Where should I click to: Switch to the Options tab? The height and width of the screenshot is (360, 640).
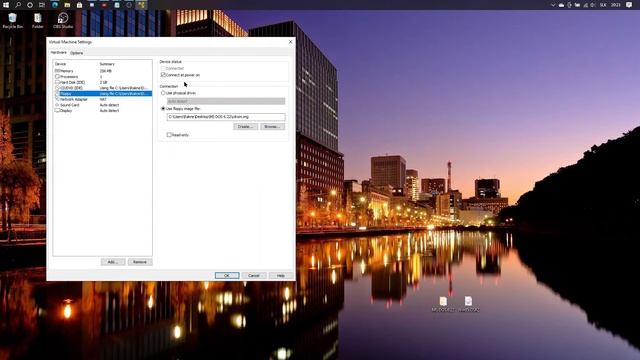click(x=76, y=53)
